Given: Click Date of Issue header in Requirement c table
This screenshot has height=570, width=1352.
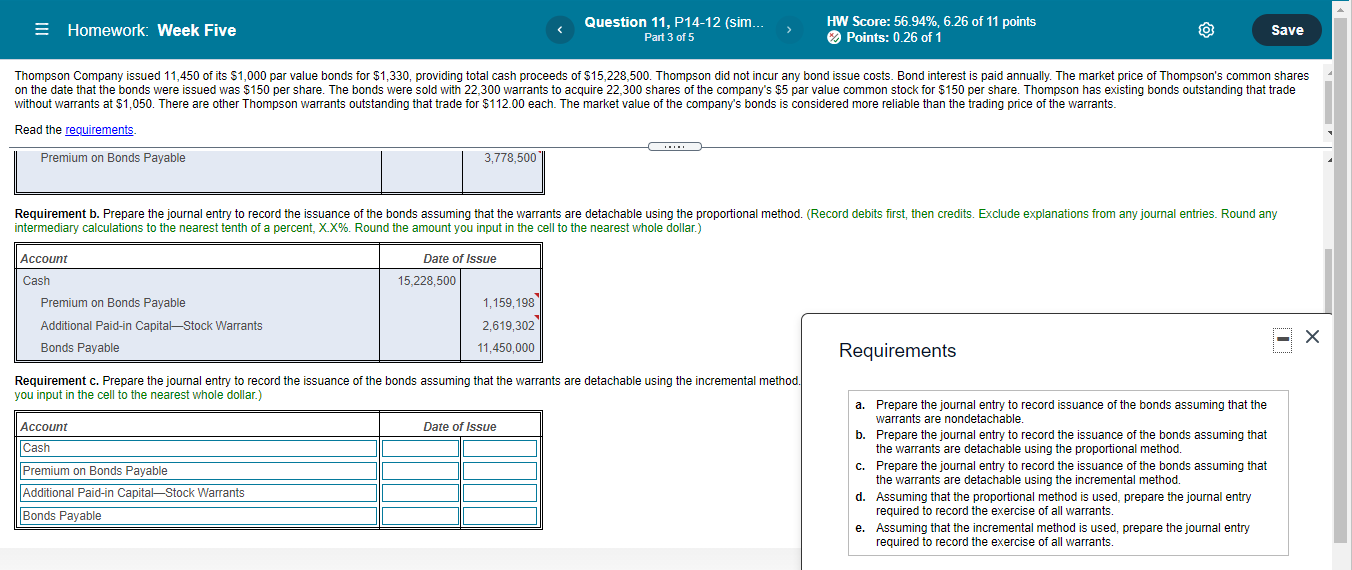Looking at the screenshot, I should (x=460, y=427).
